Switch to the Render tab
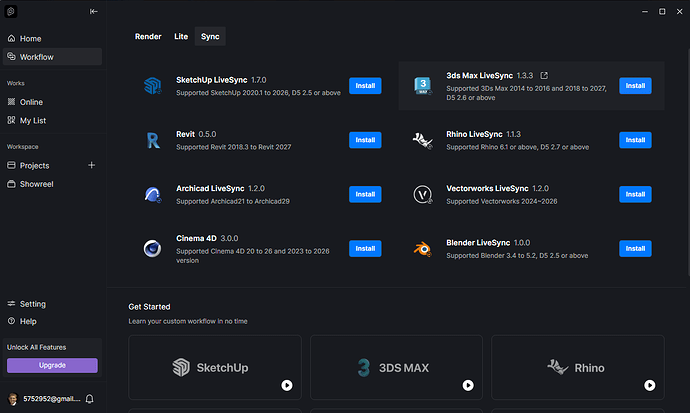This screenshot has width=690, height=413. (148, 37)
